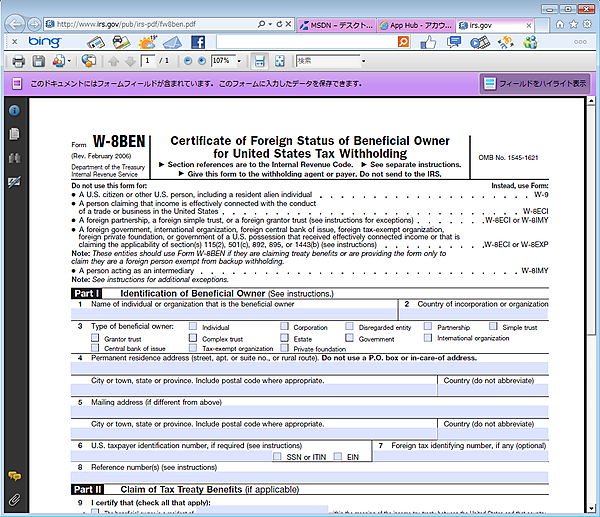Screen dimensions: 600x517
Task: Check the Grantor trust checkbox
Action: point(95,338)
